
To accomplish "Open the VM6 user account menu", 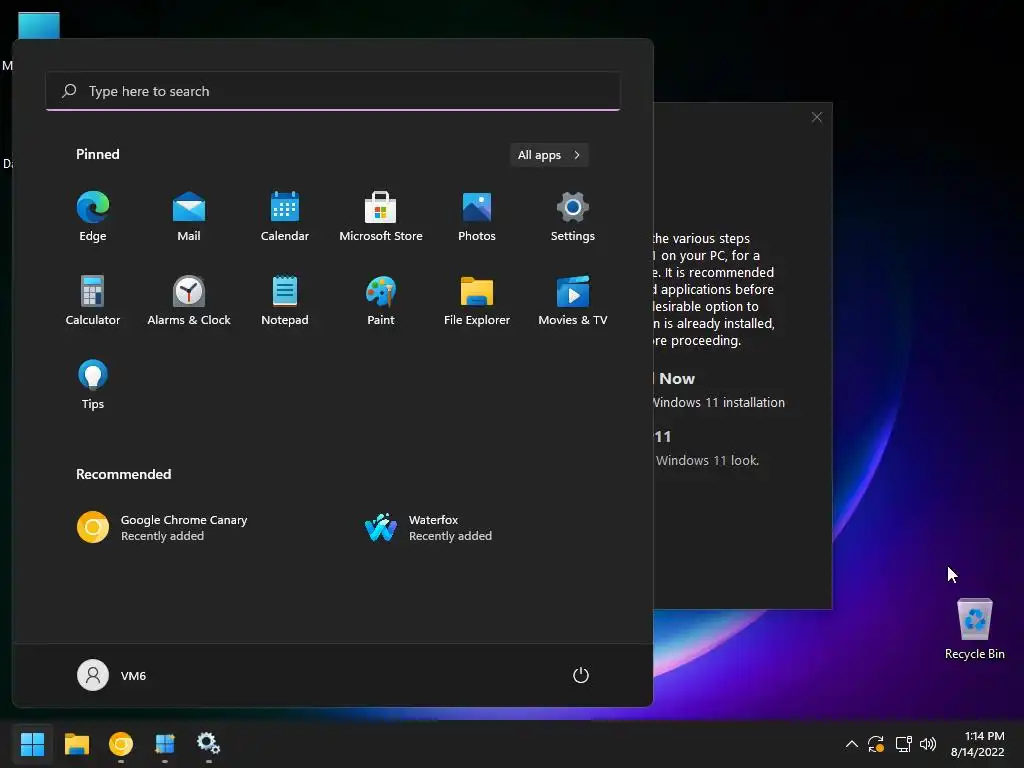I will point(112,675).
